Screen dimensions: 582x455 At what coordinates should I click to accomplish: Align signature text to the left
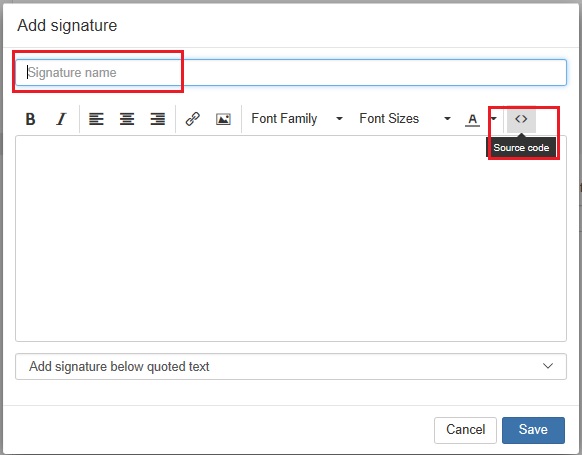pyautogui.click(x=96, y=119)
